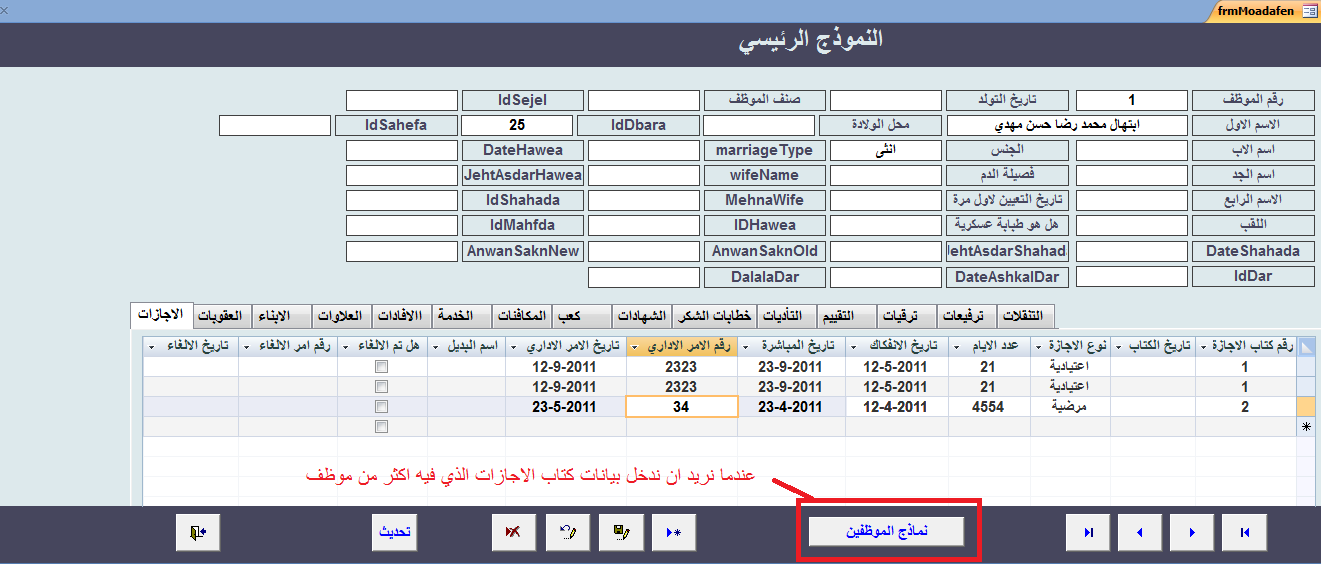Toggle the cancellation checkbox in the مرضية row

pos(381,407)
